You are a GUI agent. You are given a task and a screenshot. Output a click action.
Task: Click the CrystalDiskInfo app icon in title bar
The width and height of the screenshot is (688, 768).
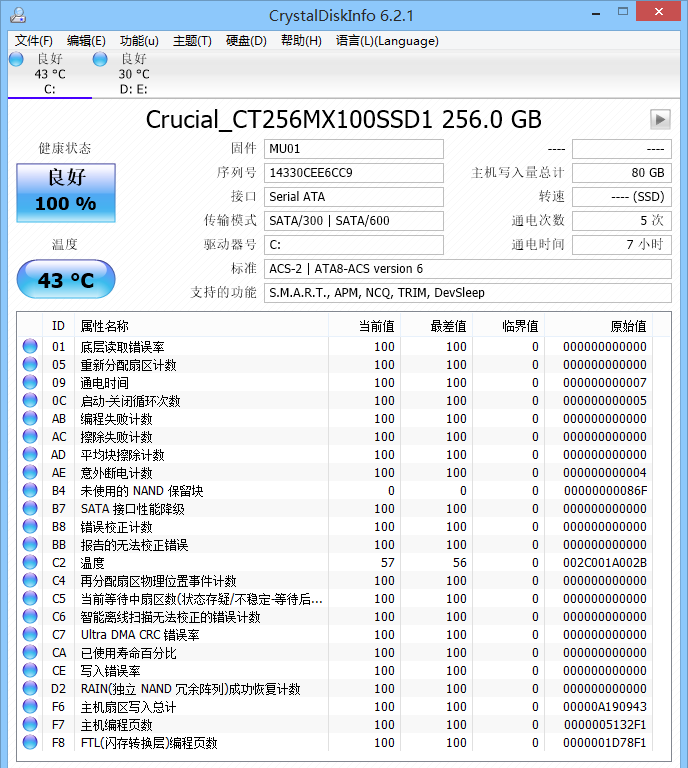click(x=18, y=15)
